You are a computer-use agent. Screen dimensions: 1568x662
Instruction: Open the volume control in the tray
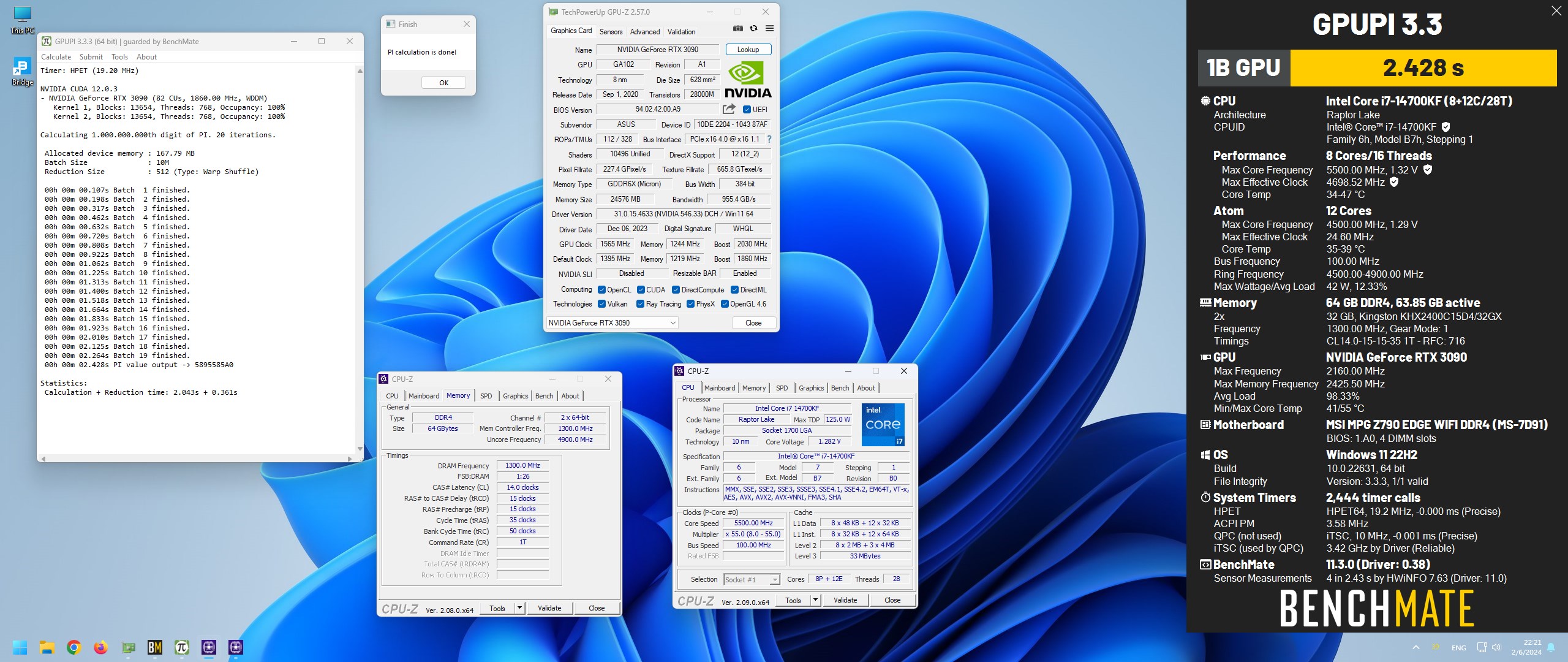[x=1496, y=647]
